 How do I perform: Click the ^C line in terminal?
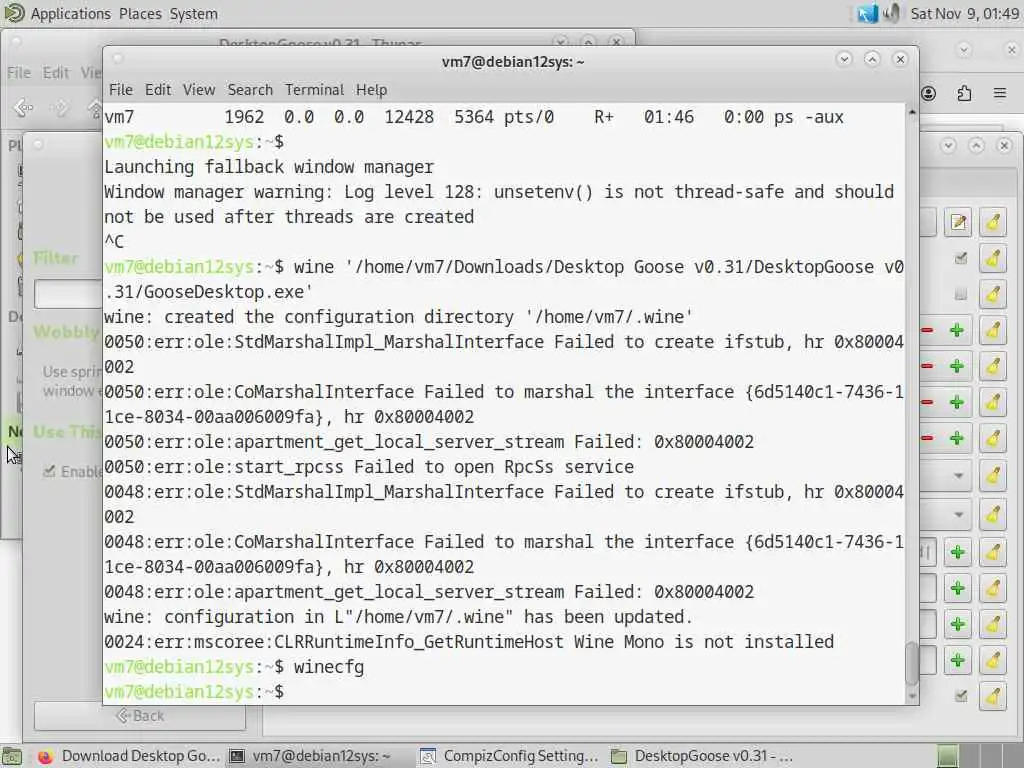(x=114, y=242)
